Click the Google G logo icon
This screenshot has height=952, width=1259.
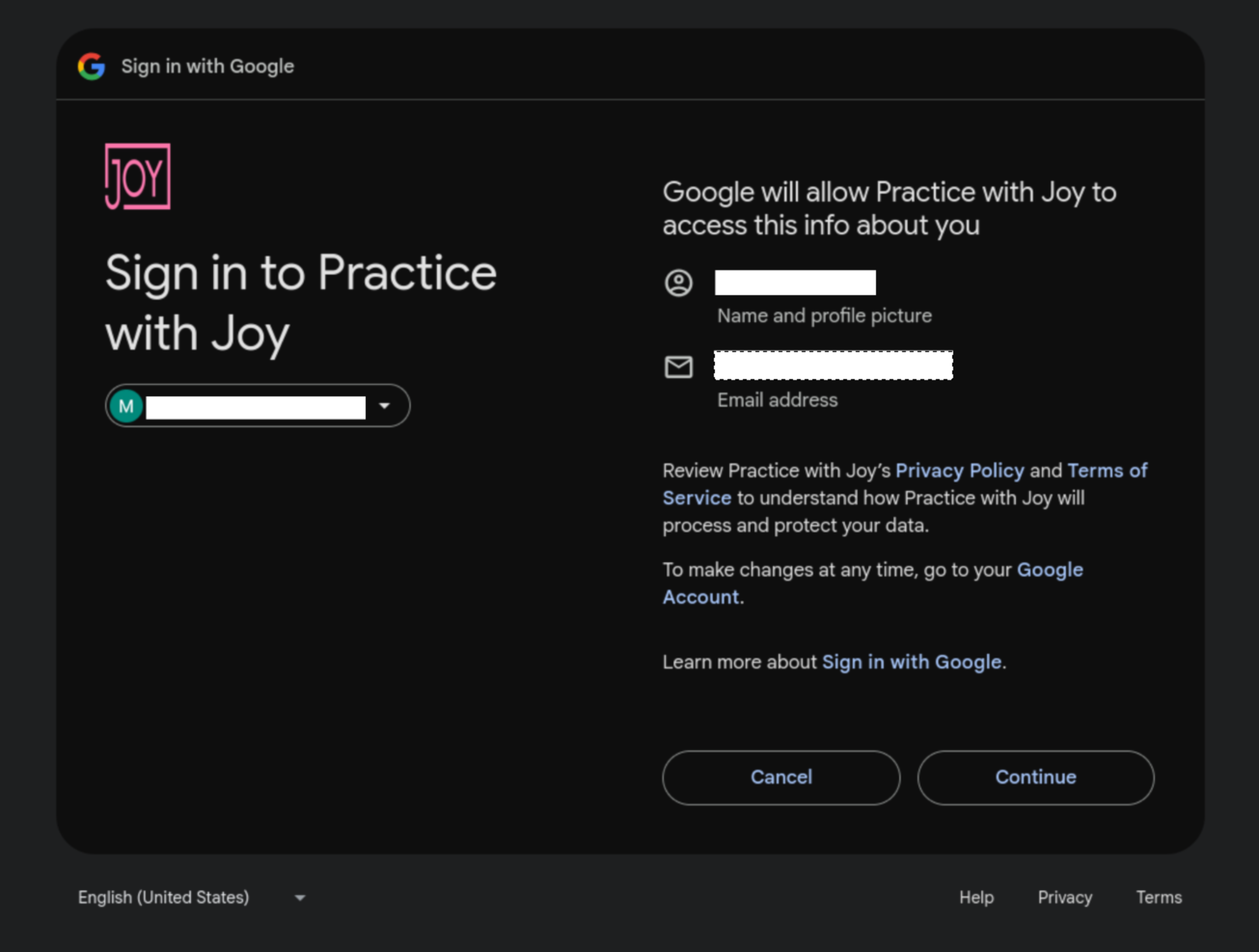[92, 67]
